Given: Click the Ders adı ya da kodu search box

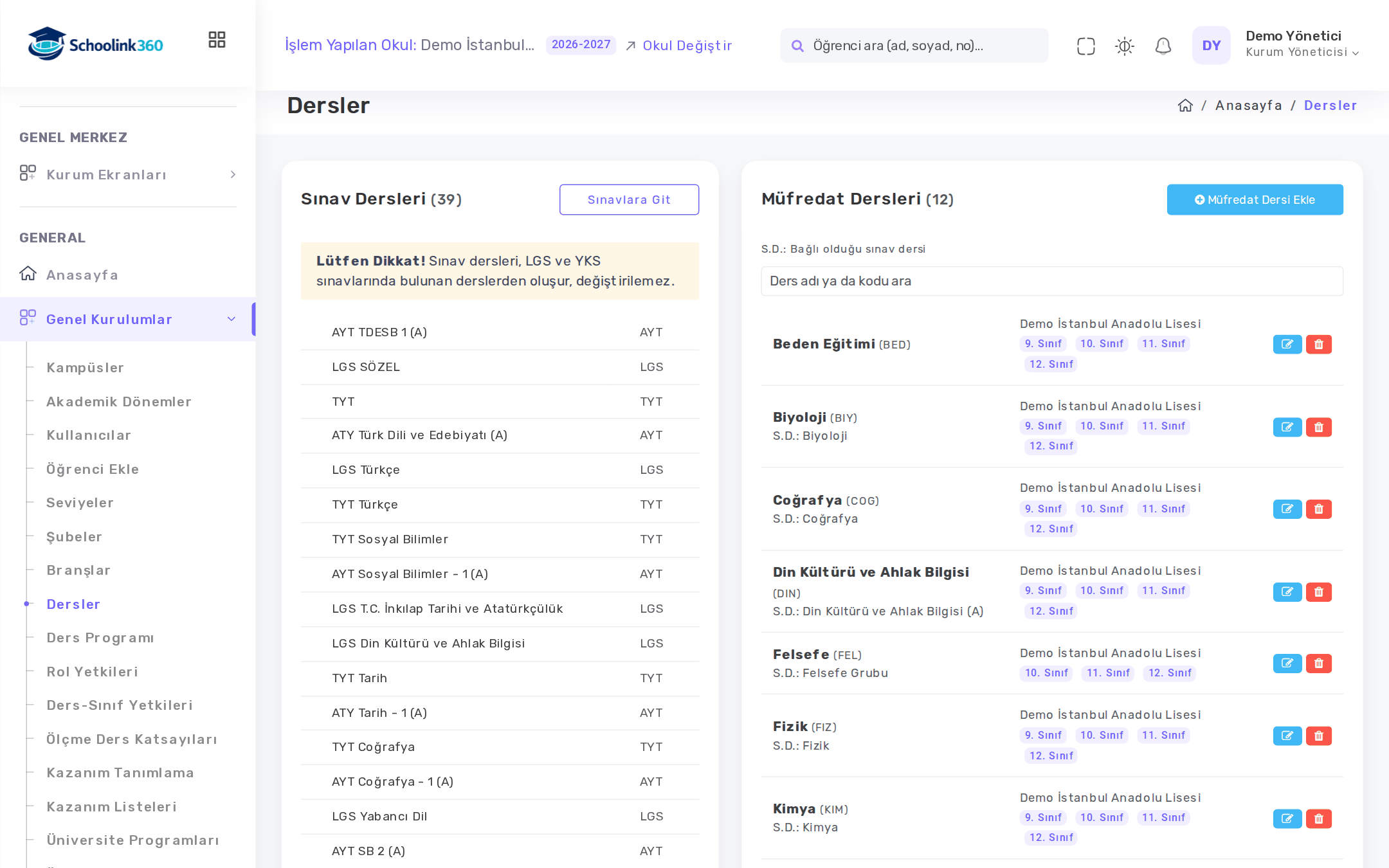Looking at the screenshot, I should [x=1052, y=281].
